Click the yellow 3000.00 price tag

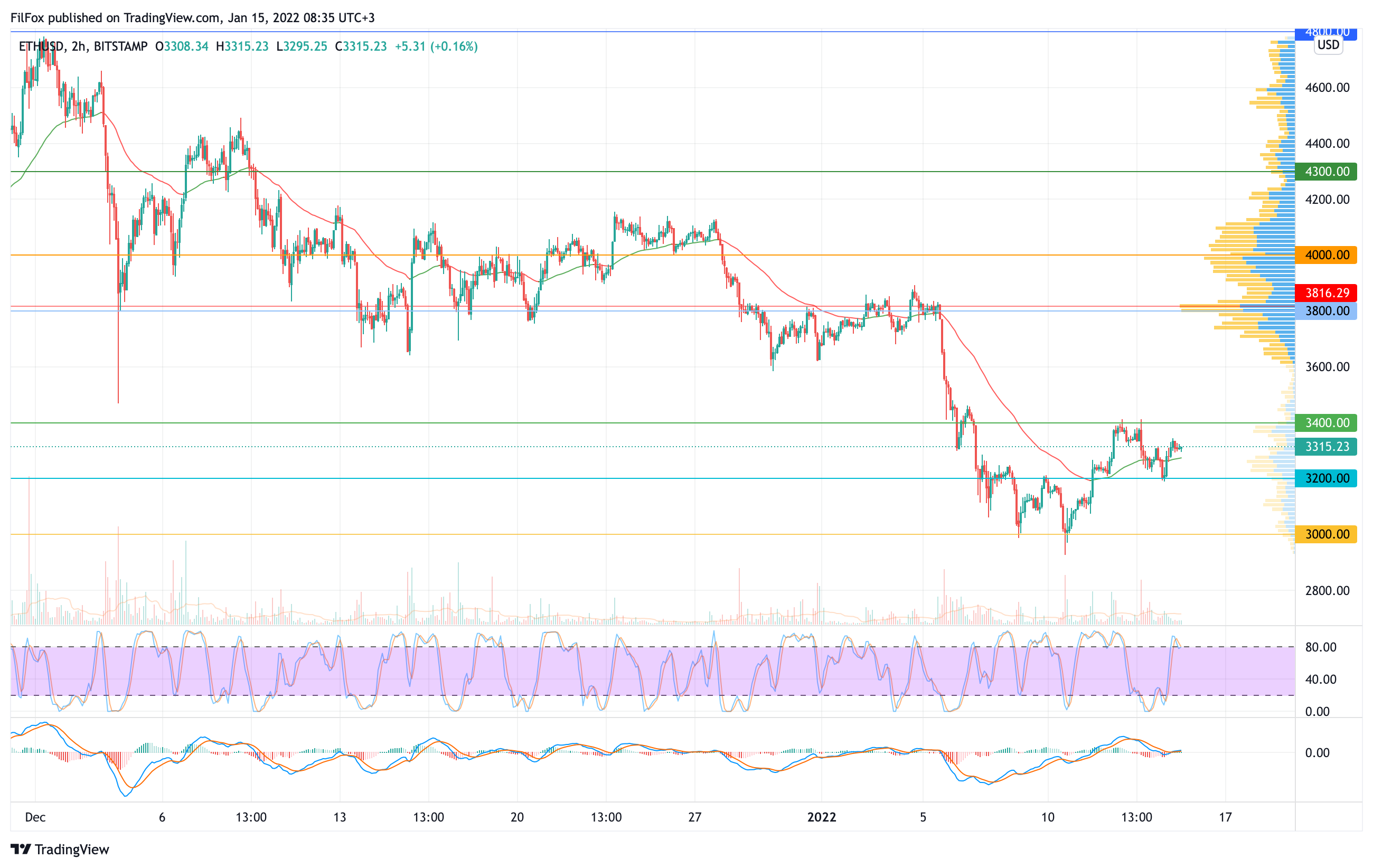tap(1325, 534)
